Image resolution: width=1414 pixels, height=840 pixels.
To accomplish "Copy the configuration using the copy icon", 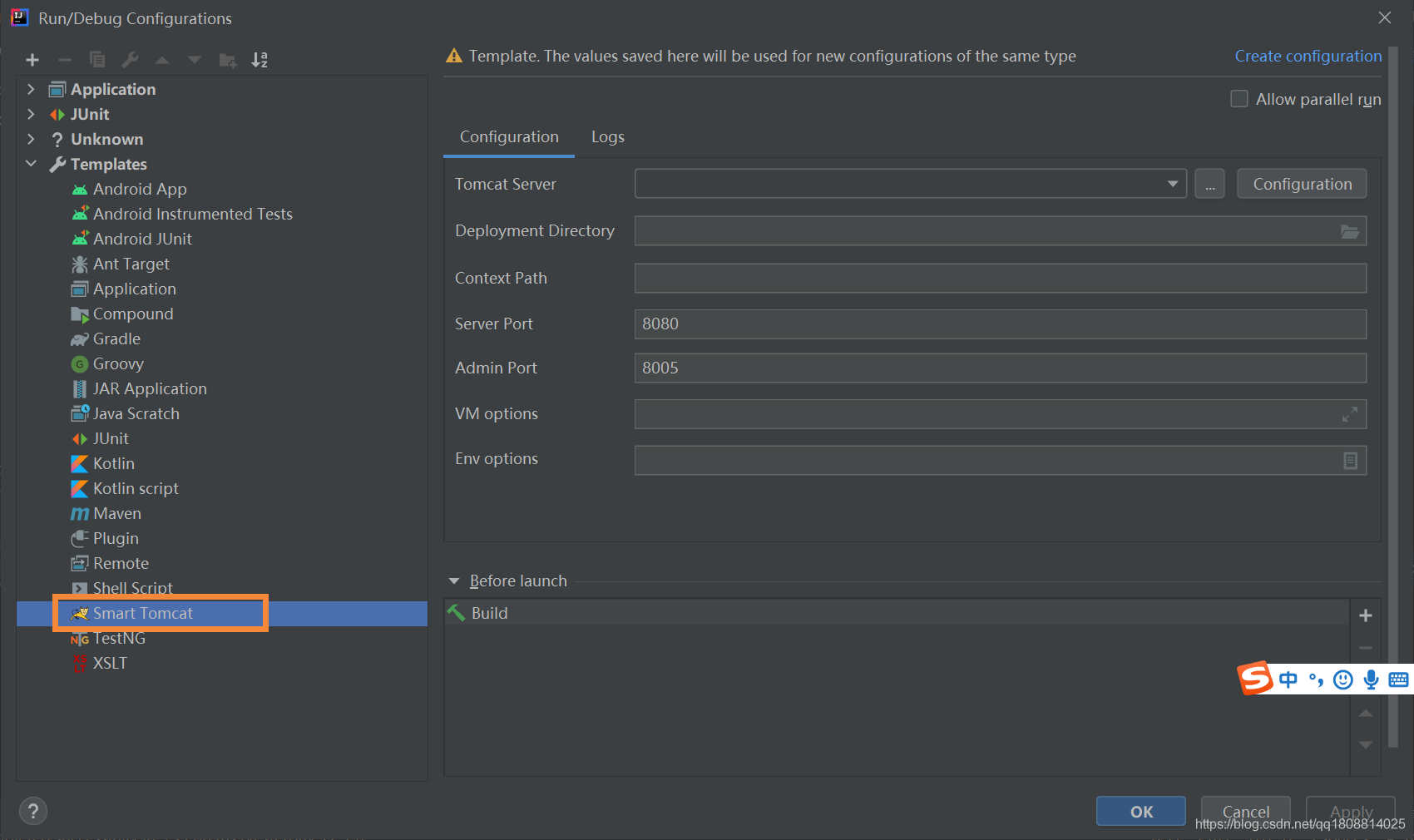I will (97, 60).
